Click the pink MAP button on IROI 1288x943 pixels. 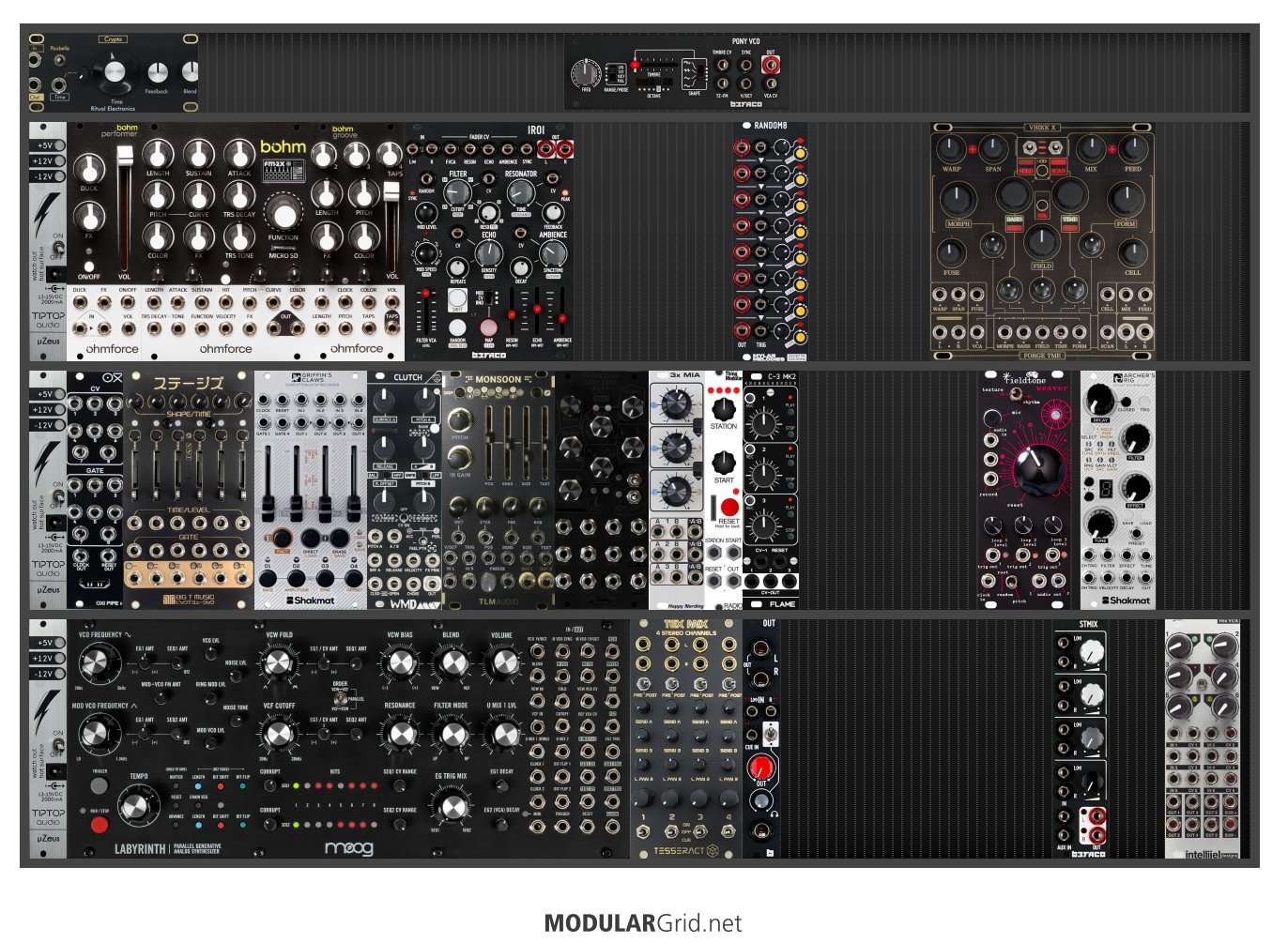pos(488,328)
